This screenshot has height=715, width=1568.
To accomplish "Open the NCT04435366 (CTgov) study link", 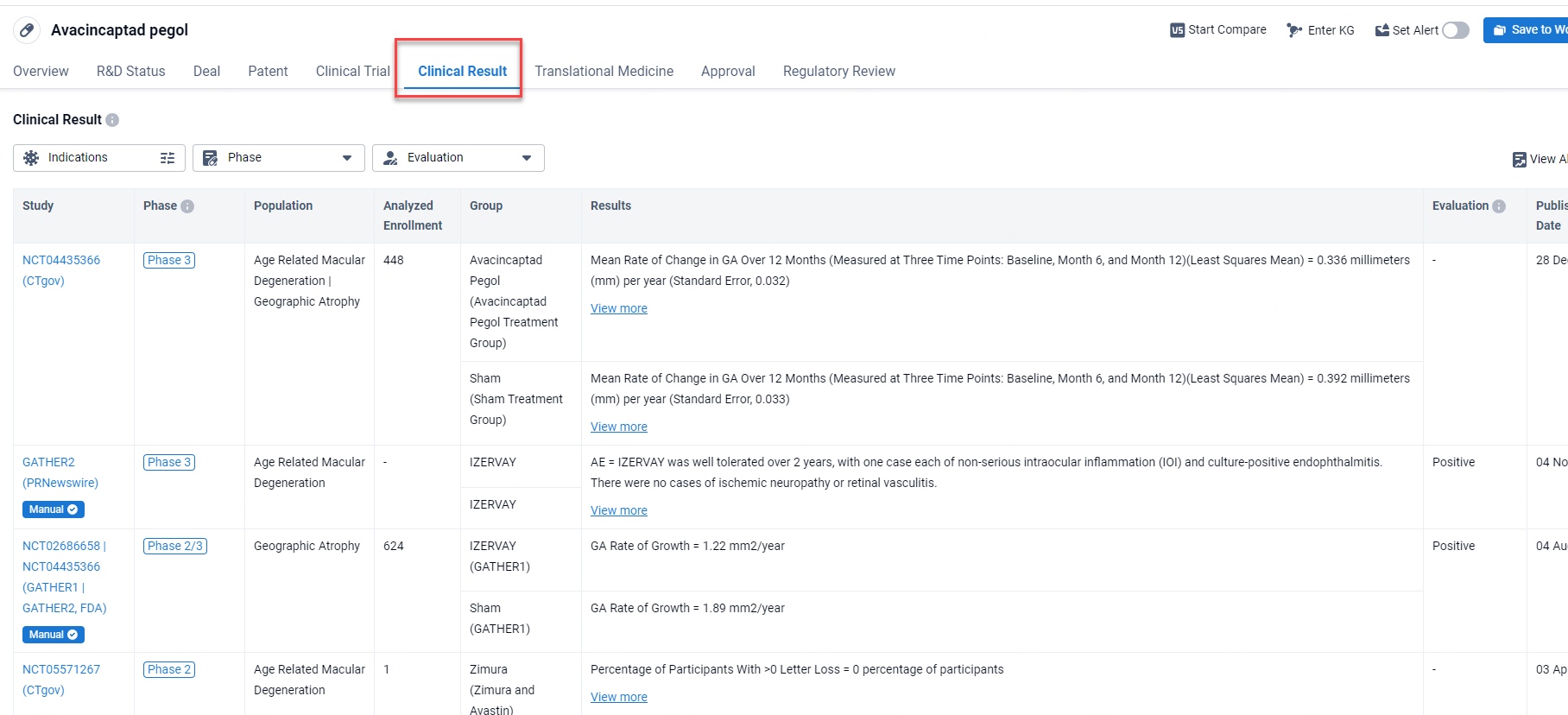I will point(61,260).
